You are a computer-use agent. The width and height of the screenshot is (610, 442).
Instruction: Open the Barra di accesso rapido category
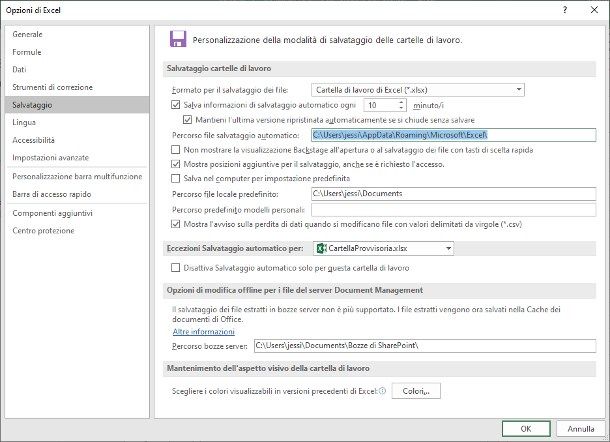[77, 194]
